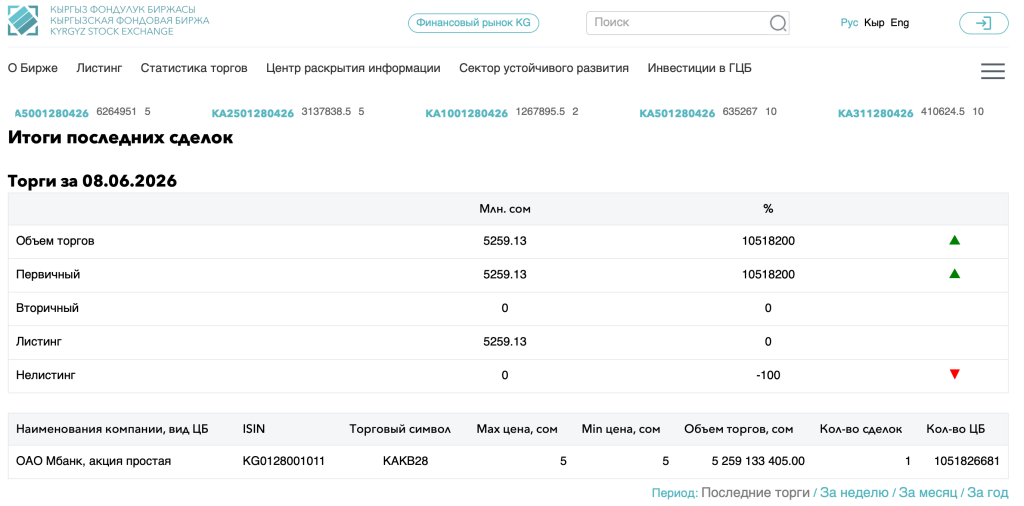Click the Kyrgyz Stock Exchange logo
The width and height of the screenshot is (1024, 506).
[108, 20]
